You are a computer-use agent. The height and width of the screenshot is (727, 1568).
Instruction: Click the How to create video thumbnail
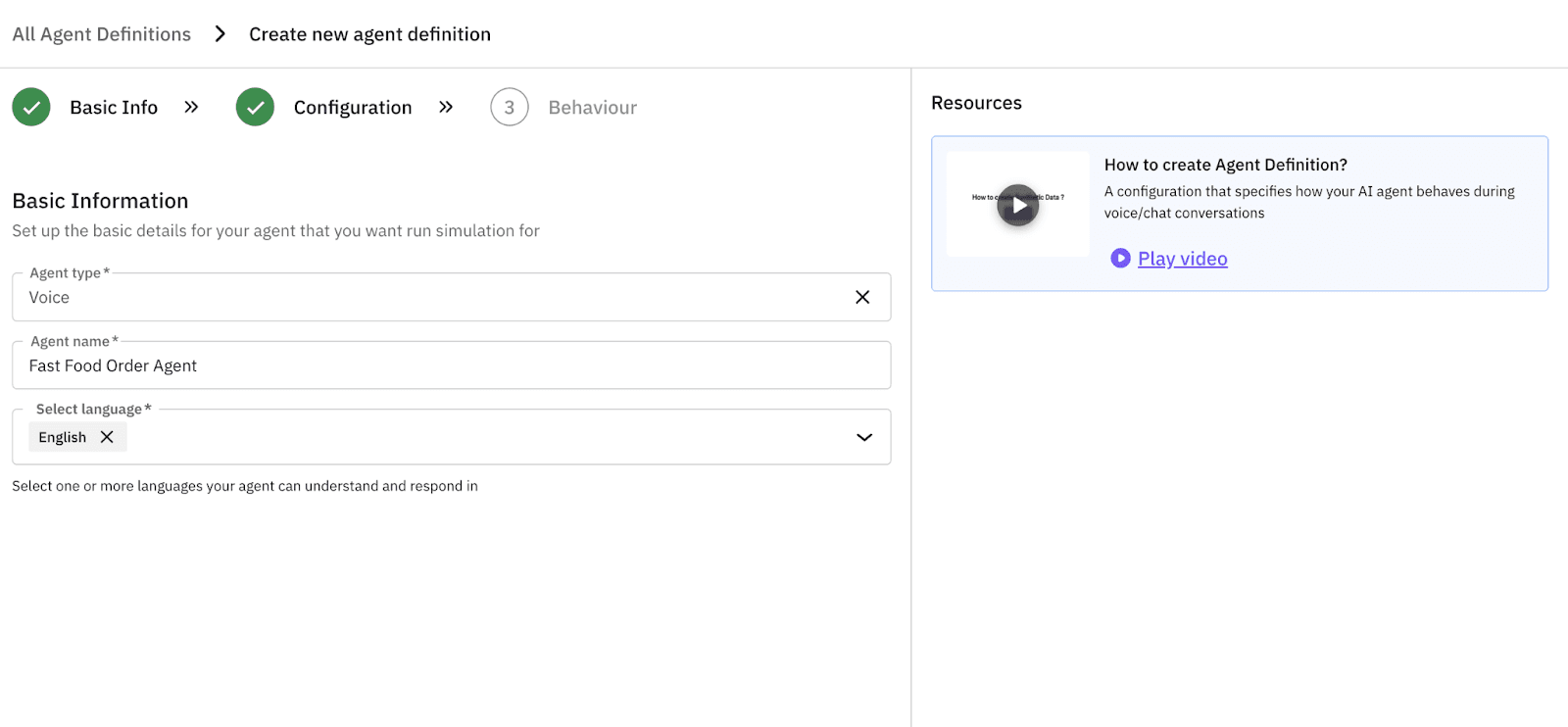tap(1018, 205)
